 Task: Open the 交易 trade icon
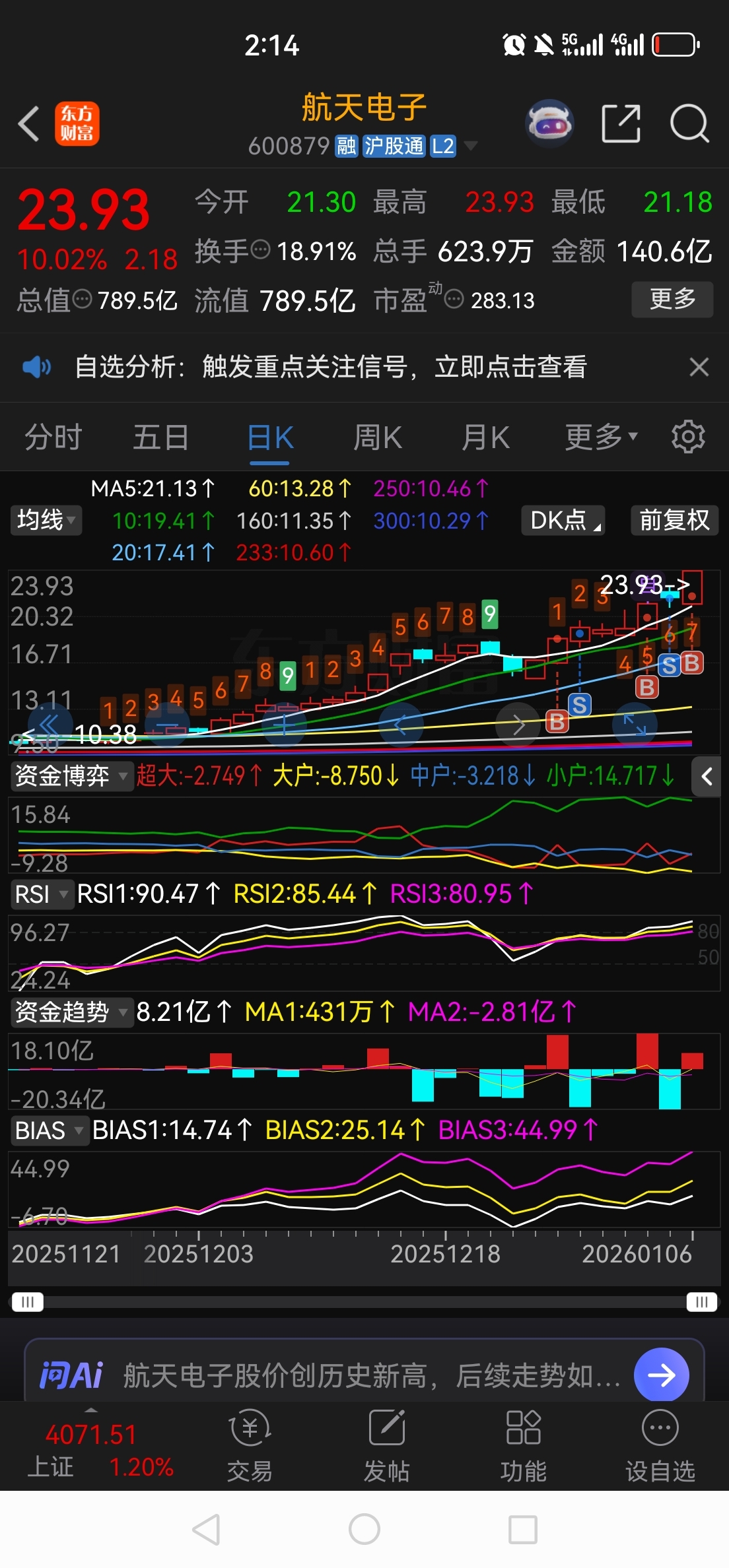pos(250,1445)
